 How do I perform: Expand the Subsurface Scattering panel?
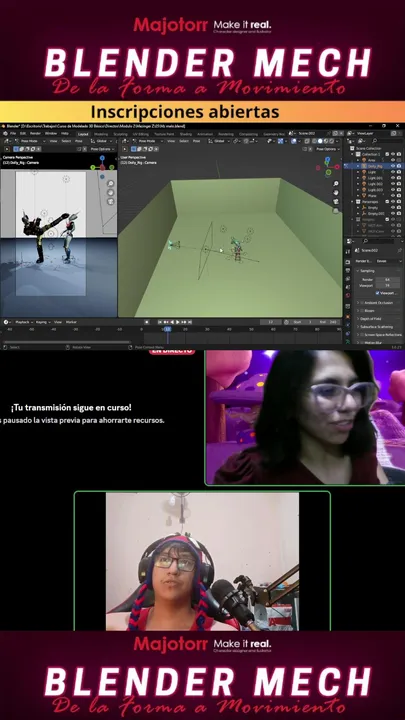[377, 327]
